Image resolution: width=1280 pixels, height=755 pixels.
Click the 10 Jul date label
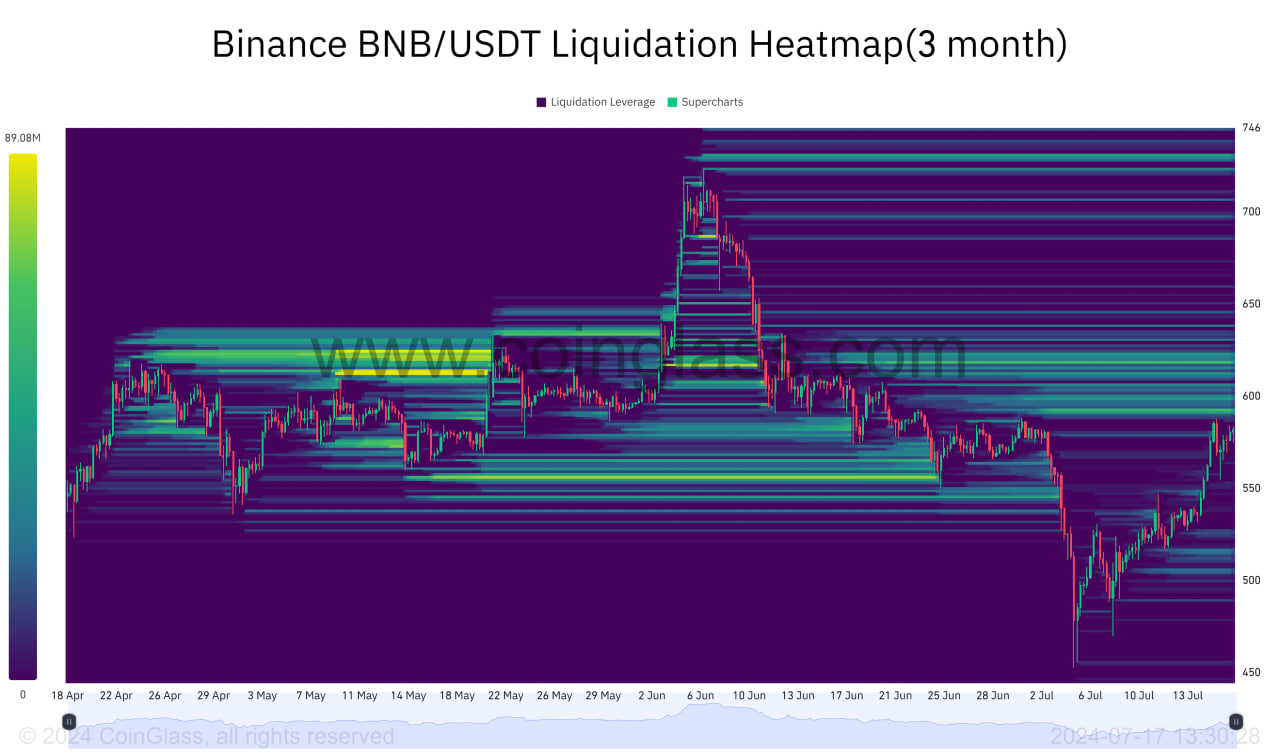coord(1138,695)
